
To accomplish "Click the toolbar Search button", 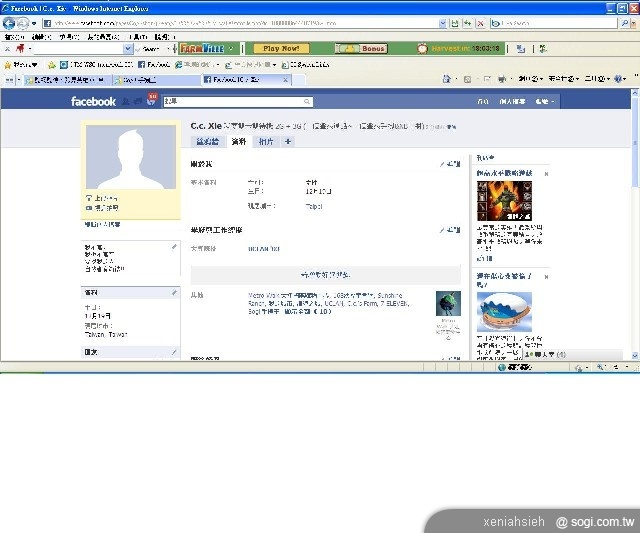I will coord(148,49).
